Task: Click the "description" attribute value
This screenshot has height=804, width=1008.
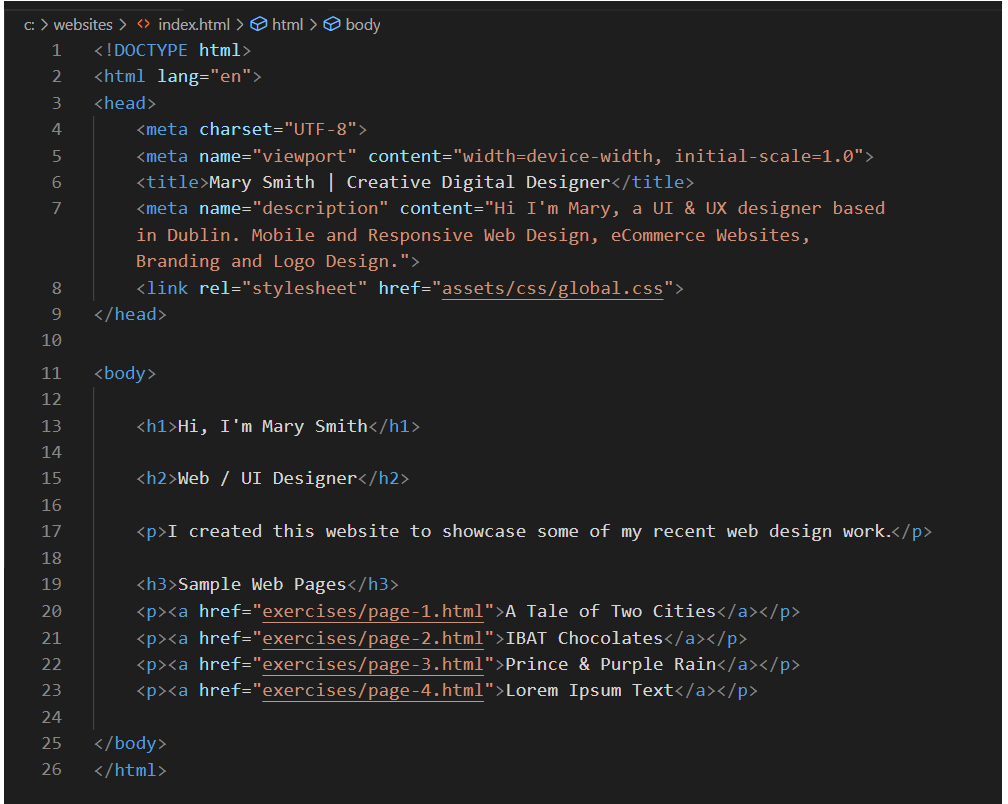Action: tap(320, 209)
